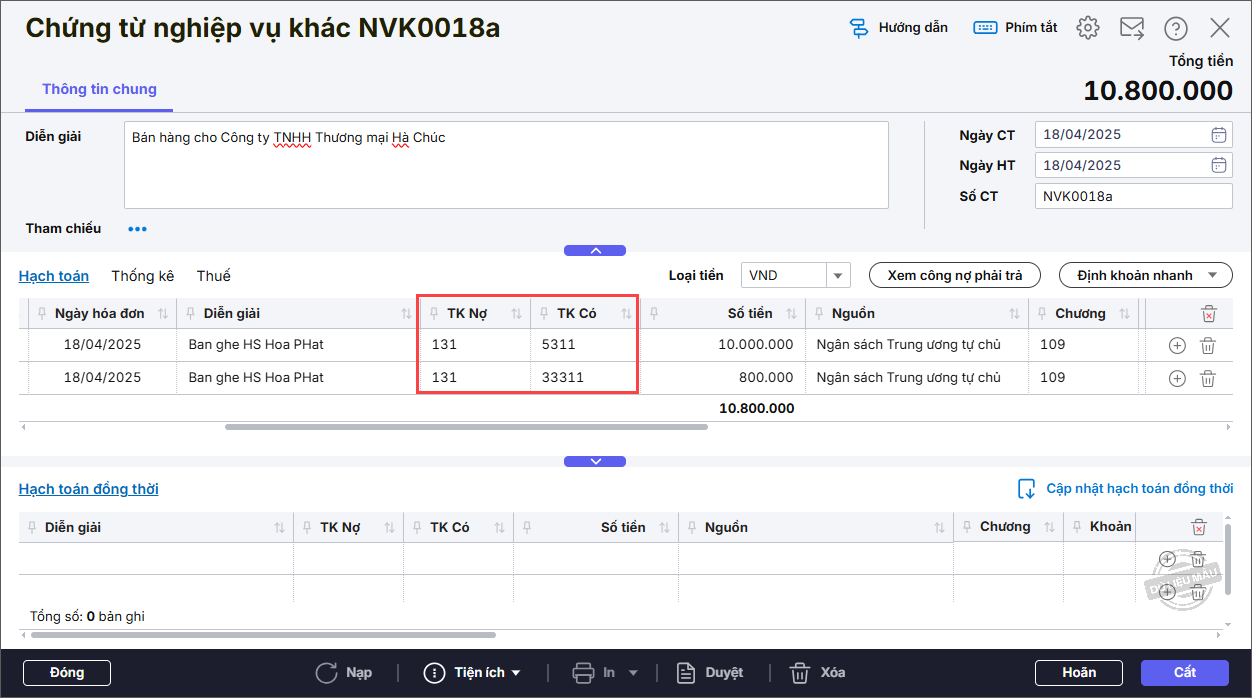The height and width of the screenshot is (698, 1252).
Task: Click the Hoãn button
Action: pyautogui.click(x=1079, y=673)
